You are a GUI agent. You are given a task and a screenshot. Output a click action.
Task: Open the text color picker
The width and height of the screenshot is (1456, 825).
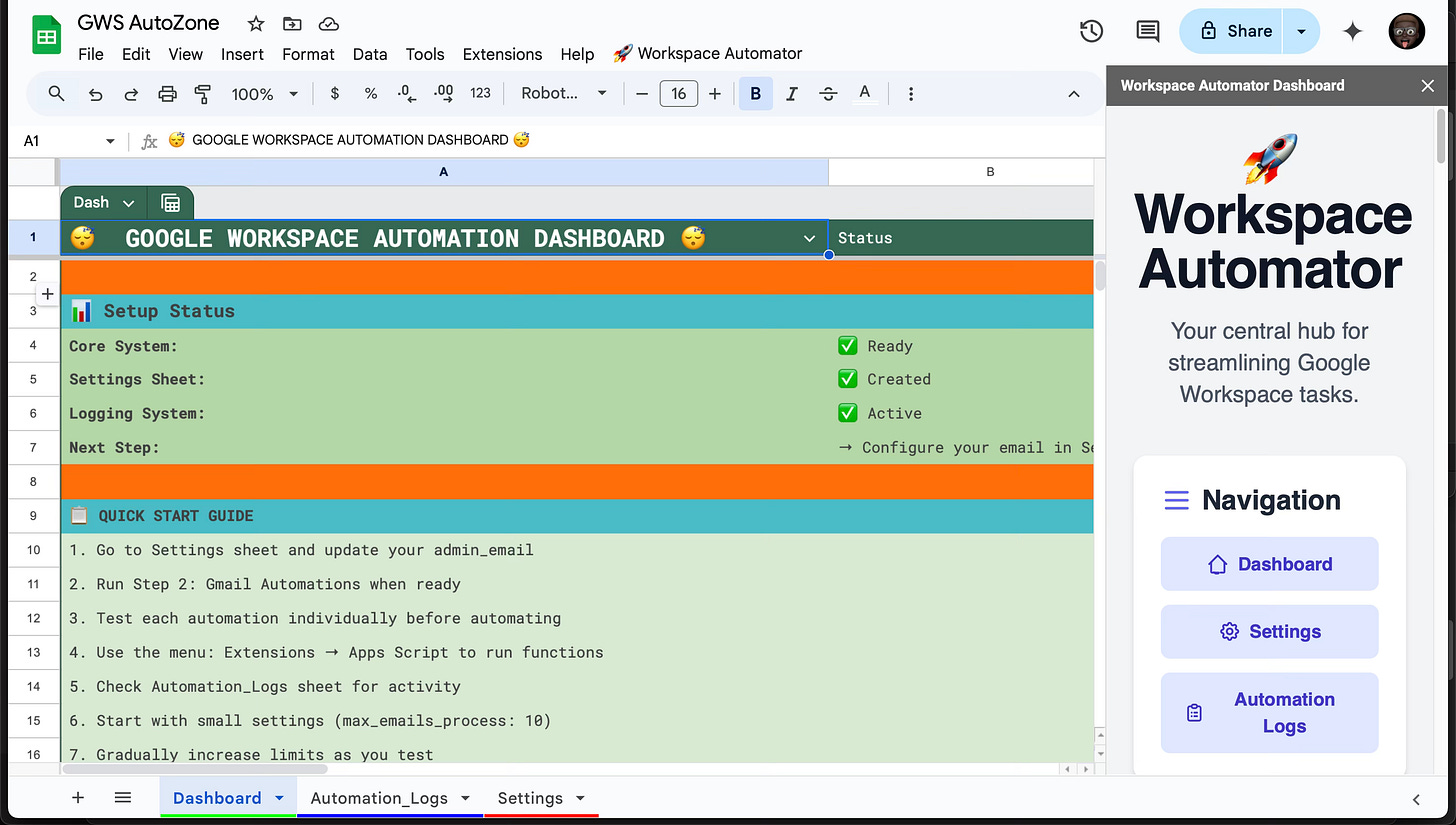[x=864, y=93]
